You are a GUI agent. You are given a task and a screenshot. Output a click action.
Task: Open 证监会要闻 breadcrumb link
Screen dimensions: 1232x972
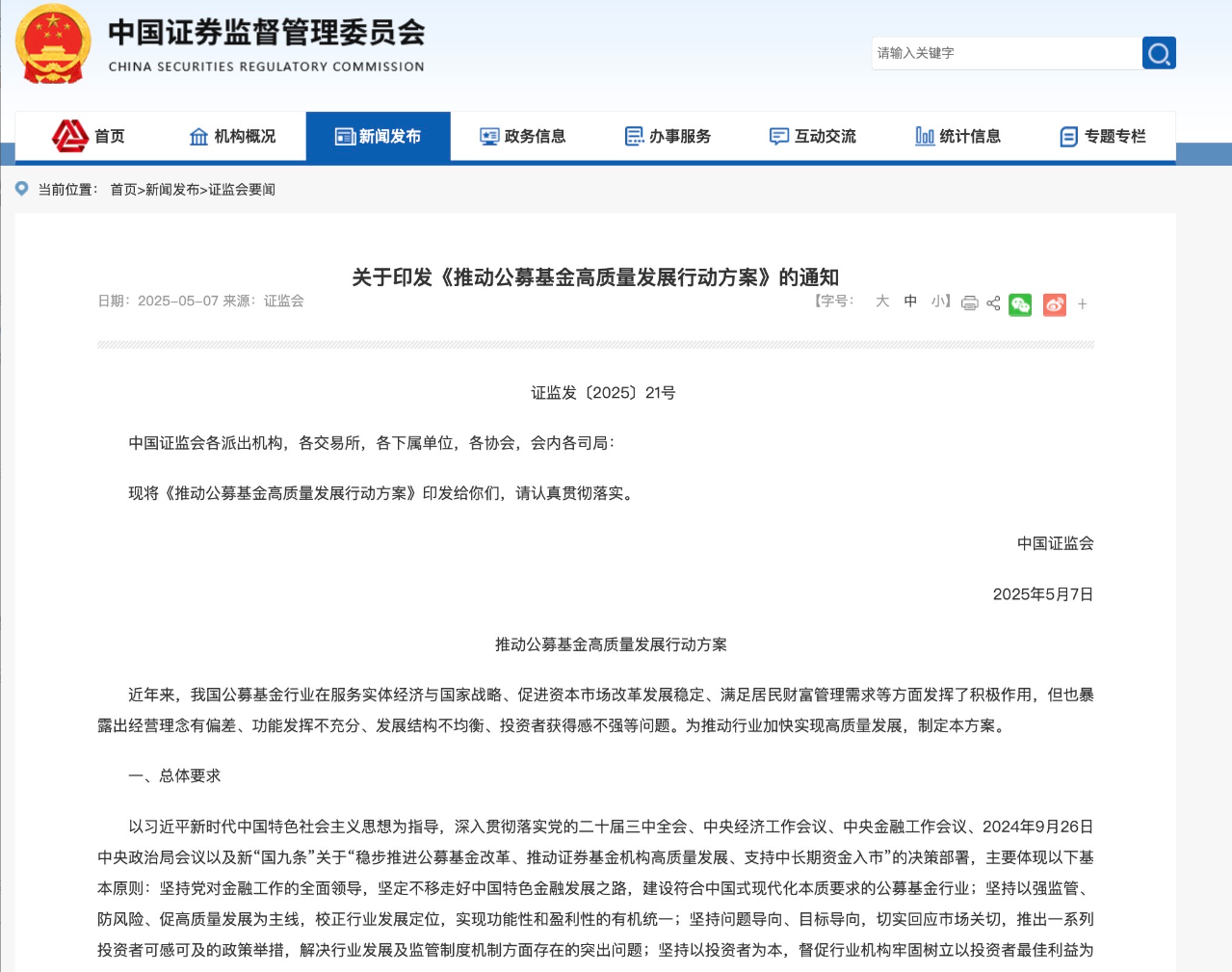[242, 190]
